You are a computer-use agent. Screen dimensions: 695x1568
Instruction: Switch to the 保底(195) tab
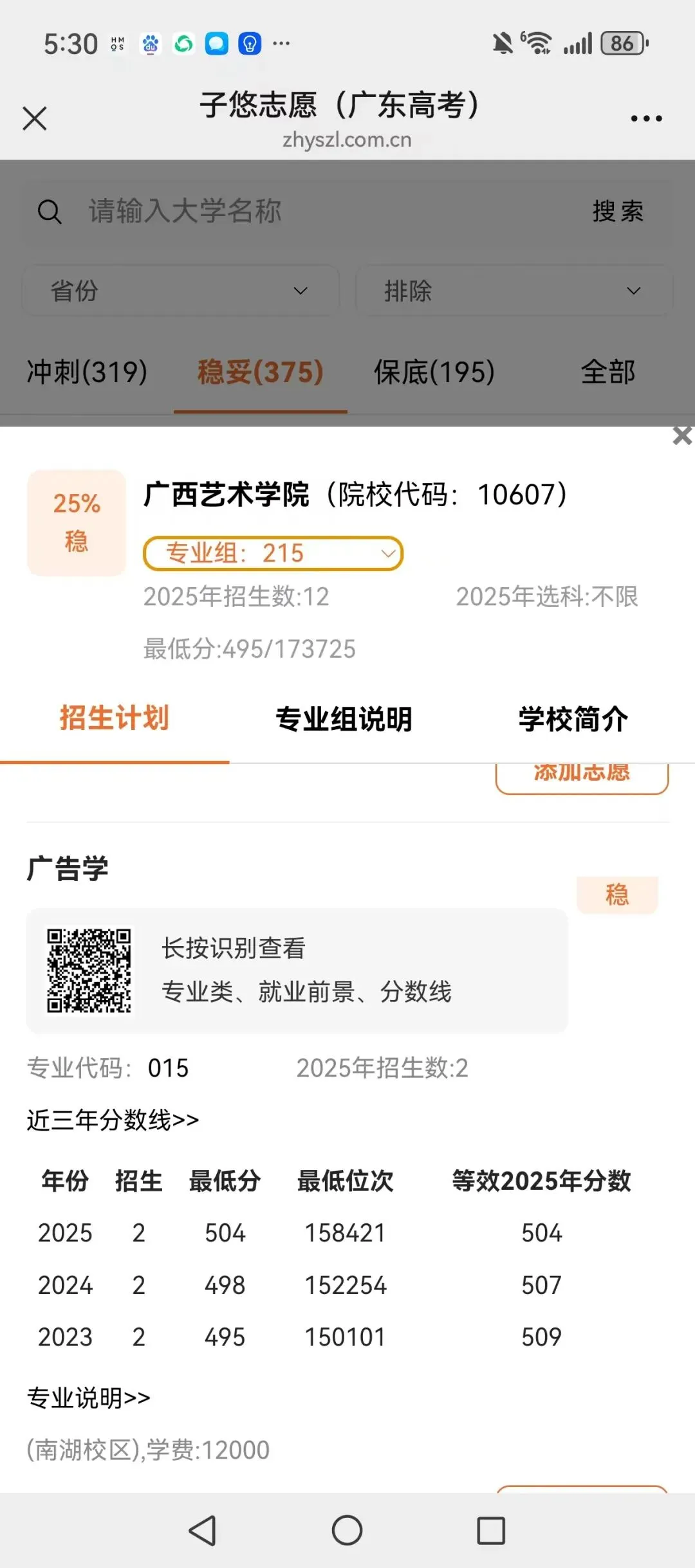[x=434, y=372]
